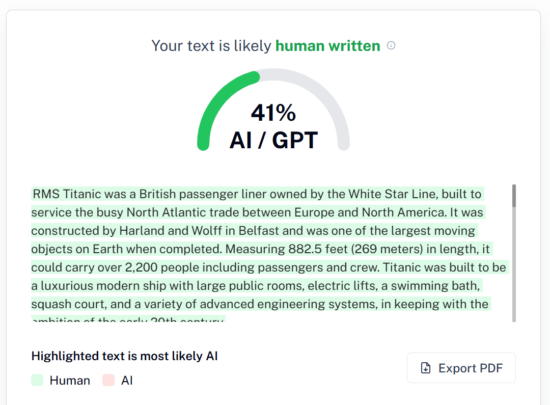
Task: Click the scrollbar track below the thumb
Action: click(514, 265)
